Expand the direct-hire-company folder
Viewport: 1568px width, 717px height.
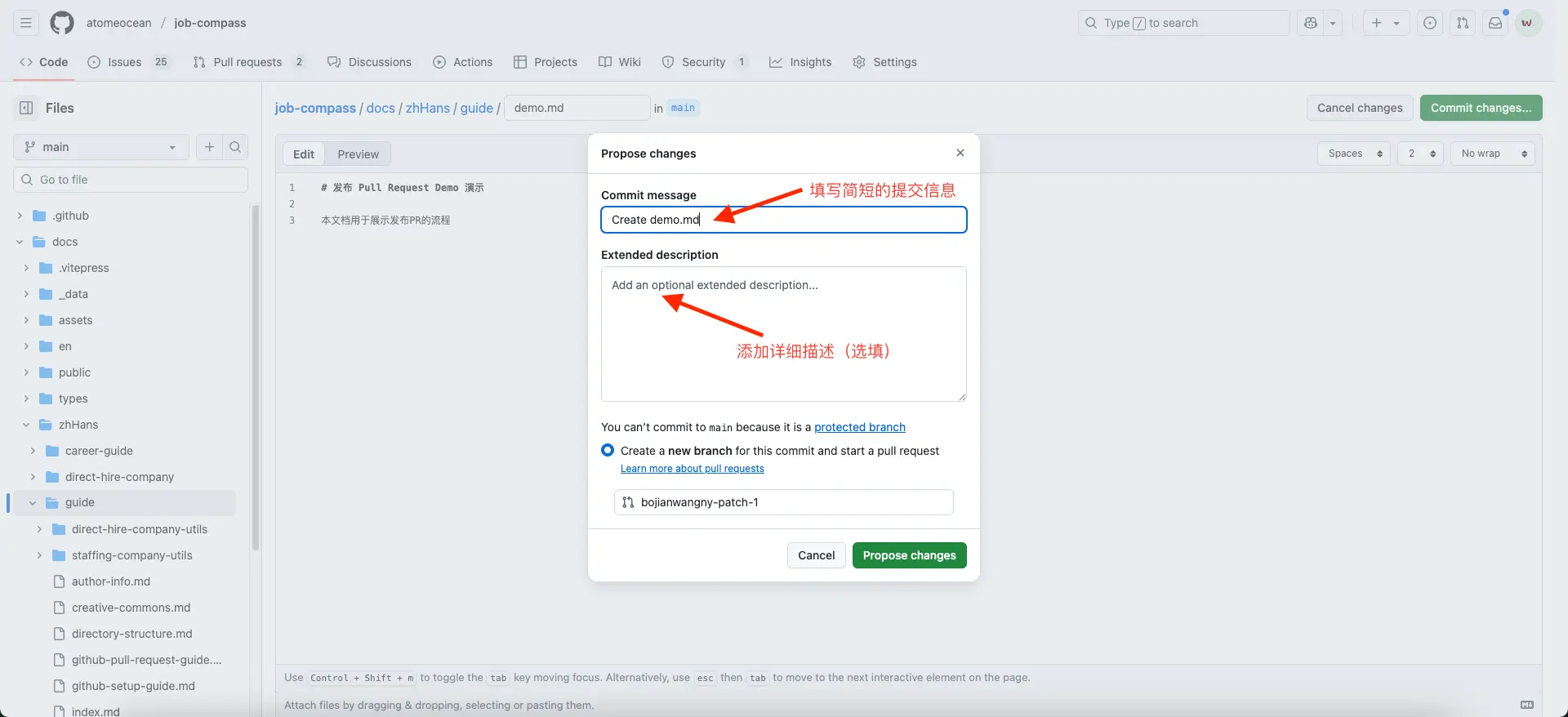pyautogui.click(x=33, y=477)
